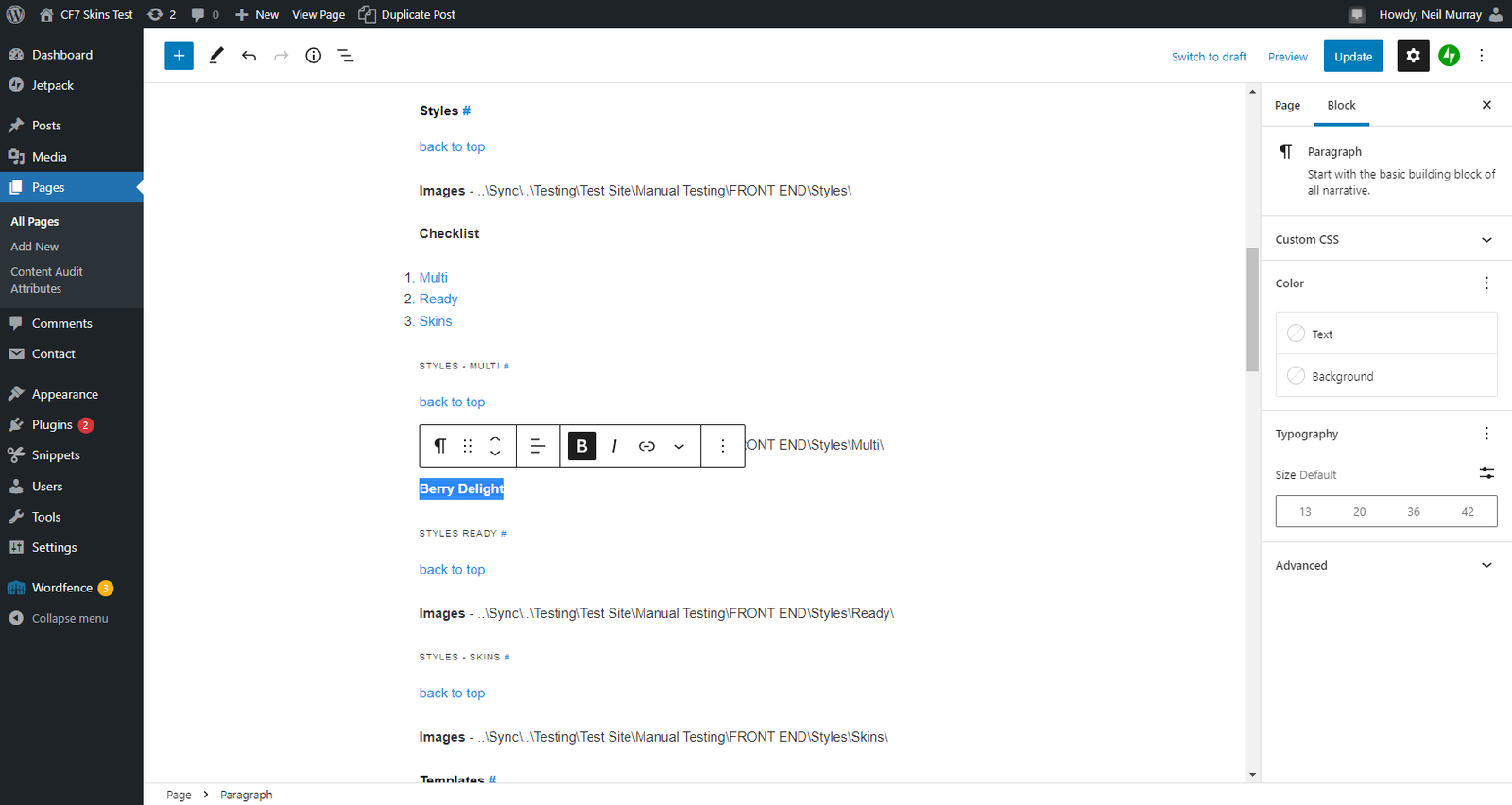The height and width of the screenshot is (805, 1512).
Task: Show document details info icon
Action: point(314,56)
